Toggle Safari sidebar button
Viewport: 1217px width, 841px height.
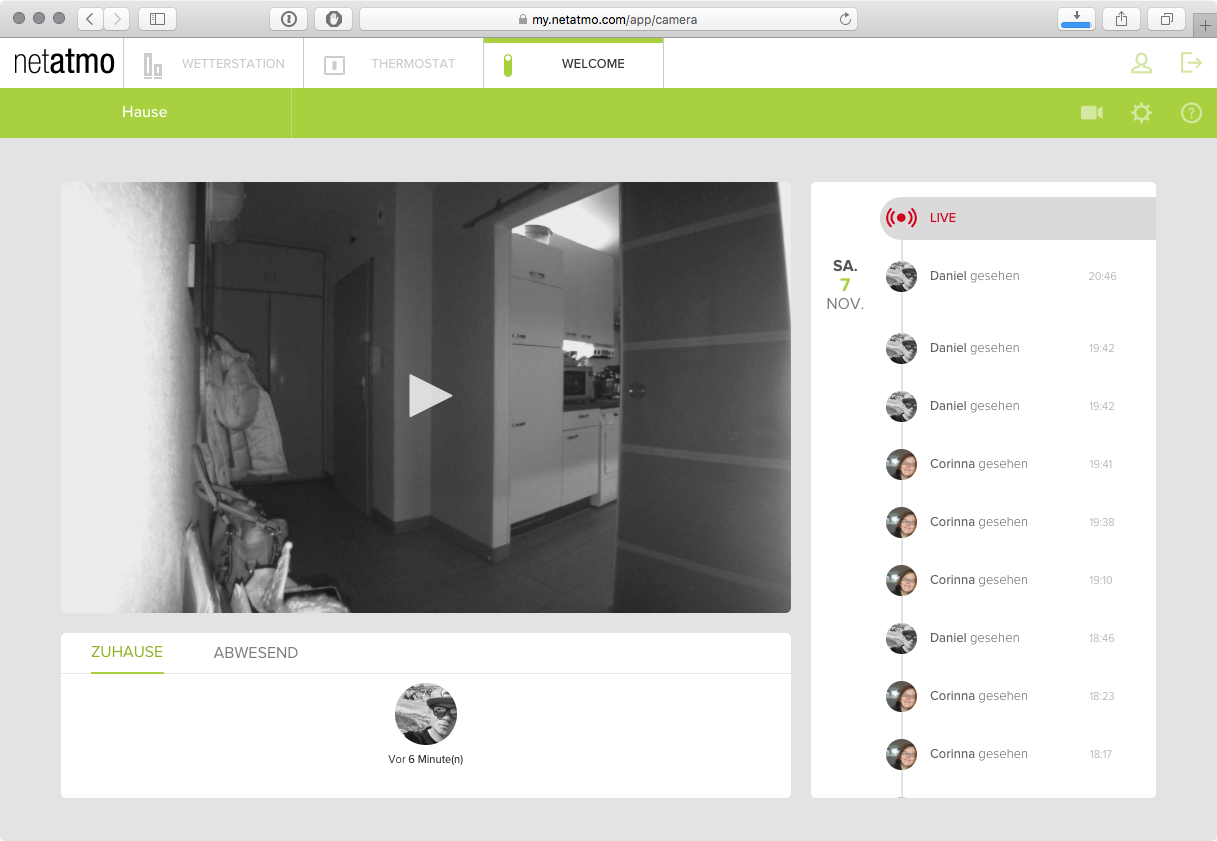point(157,19)
